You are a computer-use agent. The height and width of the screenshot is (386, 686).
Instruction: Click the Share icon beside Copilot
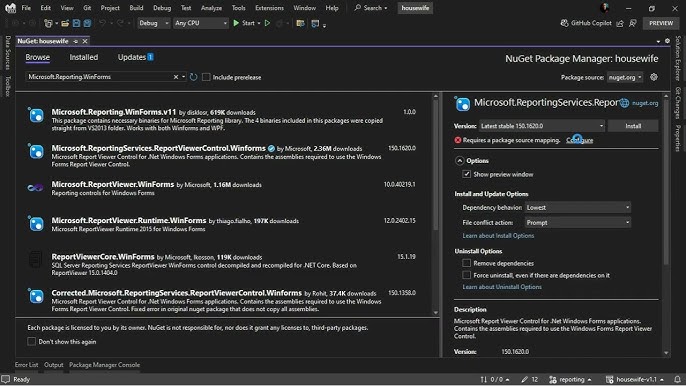(x=620, y=23)
